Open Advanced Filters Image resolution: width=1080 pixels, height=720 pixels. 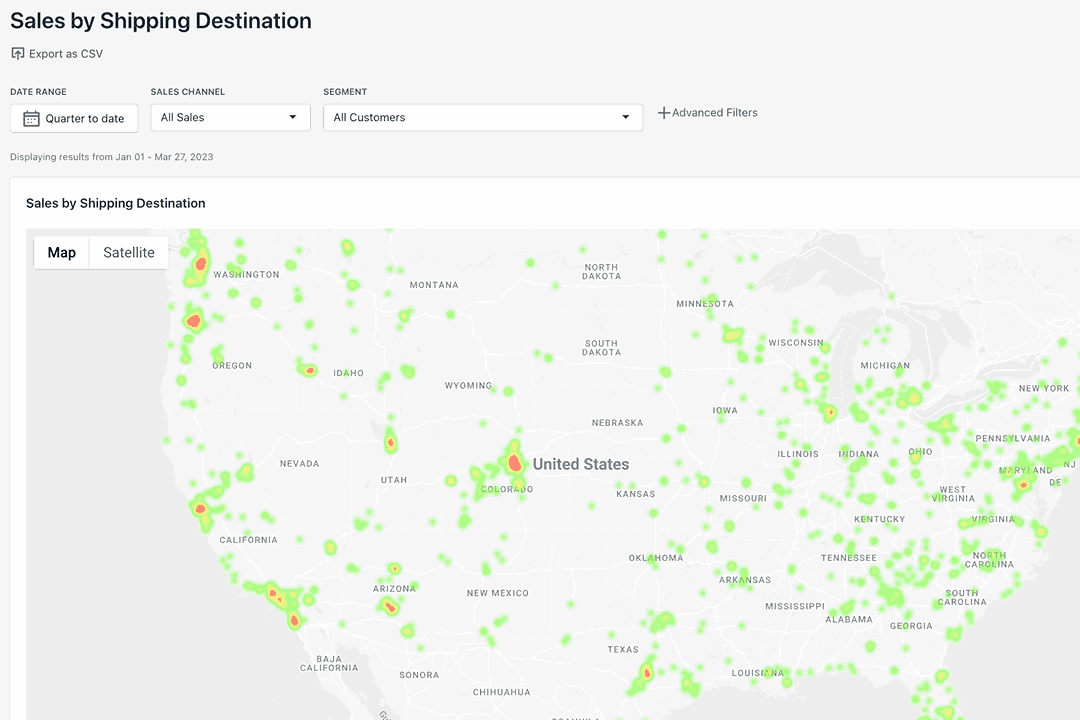coord(707,112)
